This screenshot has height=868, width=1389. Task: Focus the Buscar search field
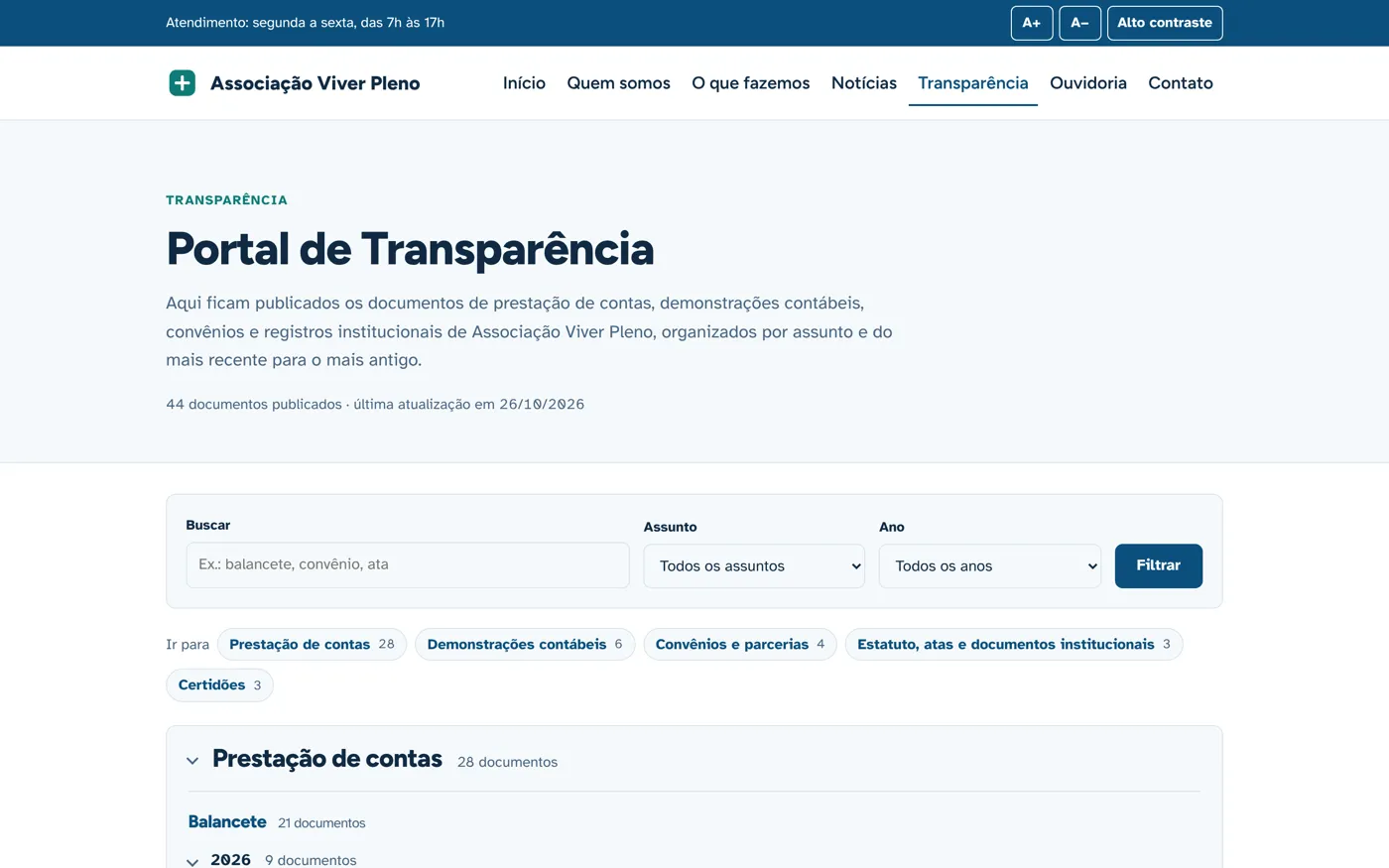tap(408, 564)
